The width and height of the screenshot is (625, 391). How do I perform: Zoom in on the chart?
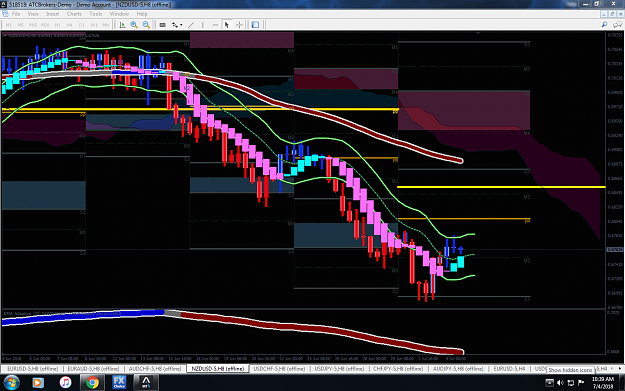134,25
